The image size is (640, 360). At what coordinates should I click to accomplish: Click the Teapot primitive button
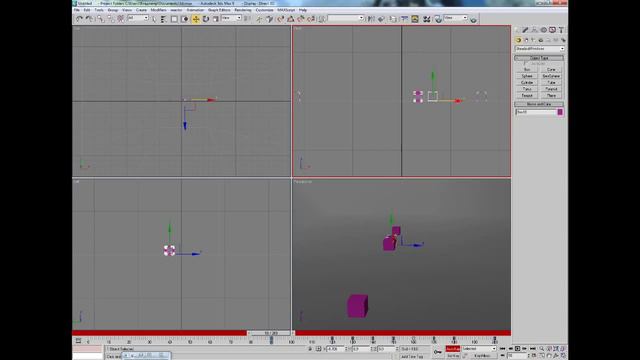527,95
